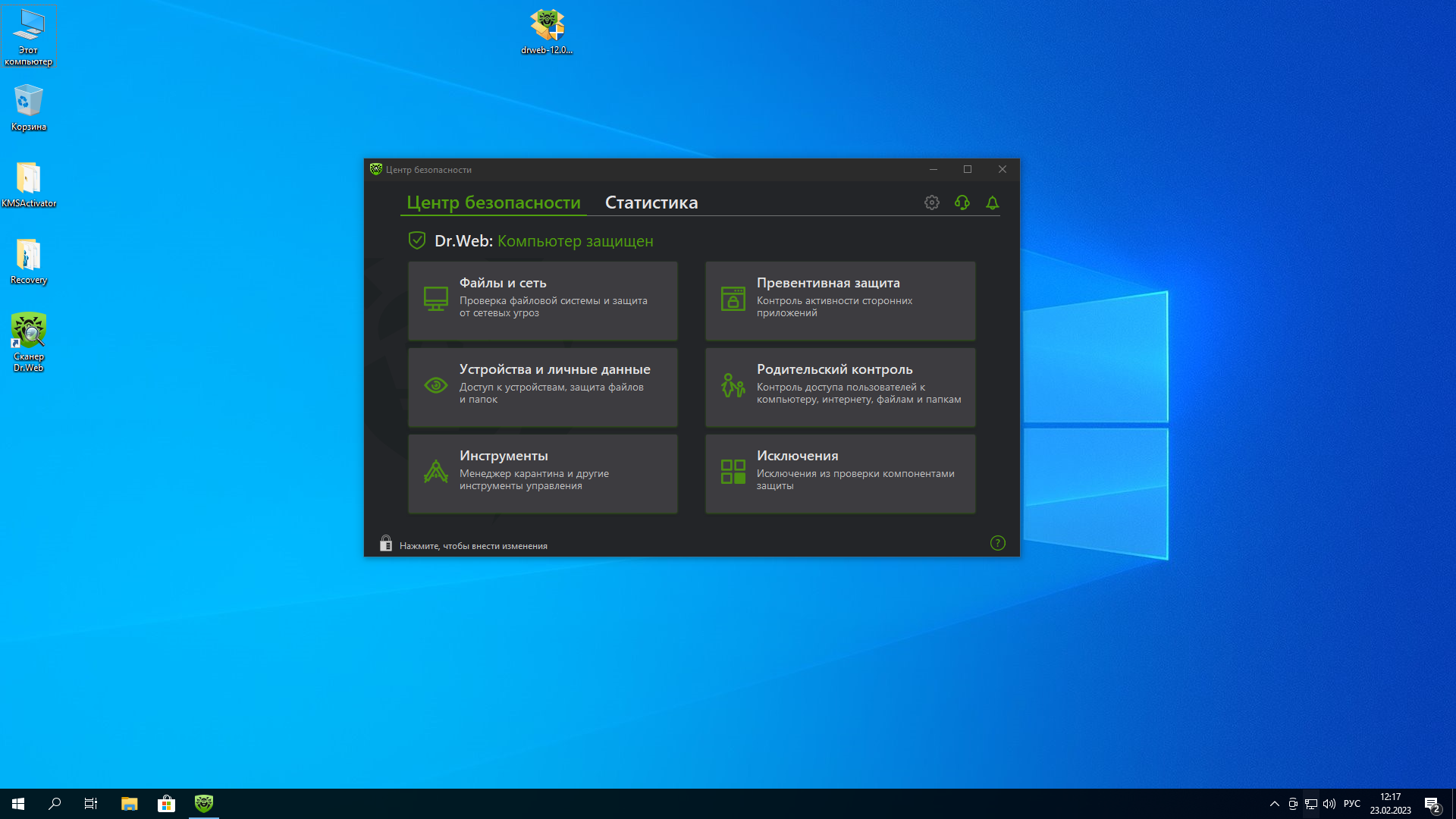Click Dr.Web taskbar button

pyautogui.click(x=203, y=804)
